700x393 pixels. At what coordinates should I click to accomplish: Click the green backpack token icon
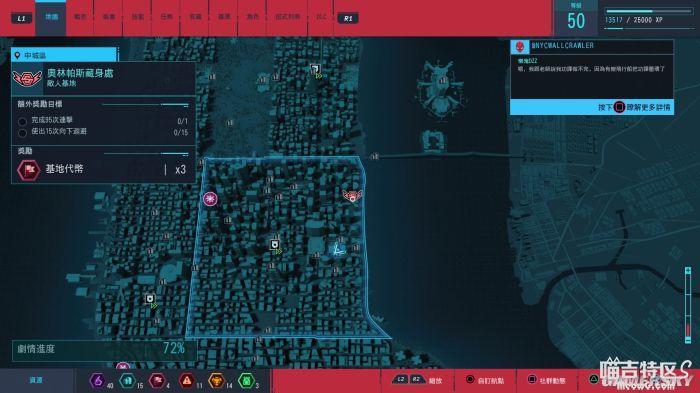click(246, 381)
